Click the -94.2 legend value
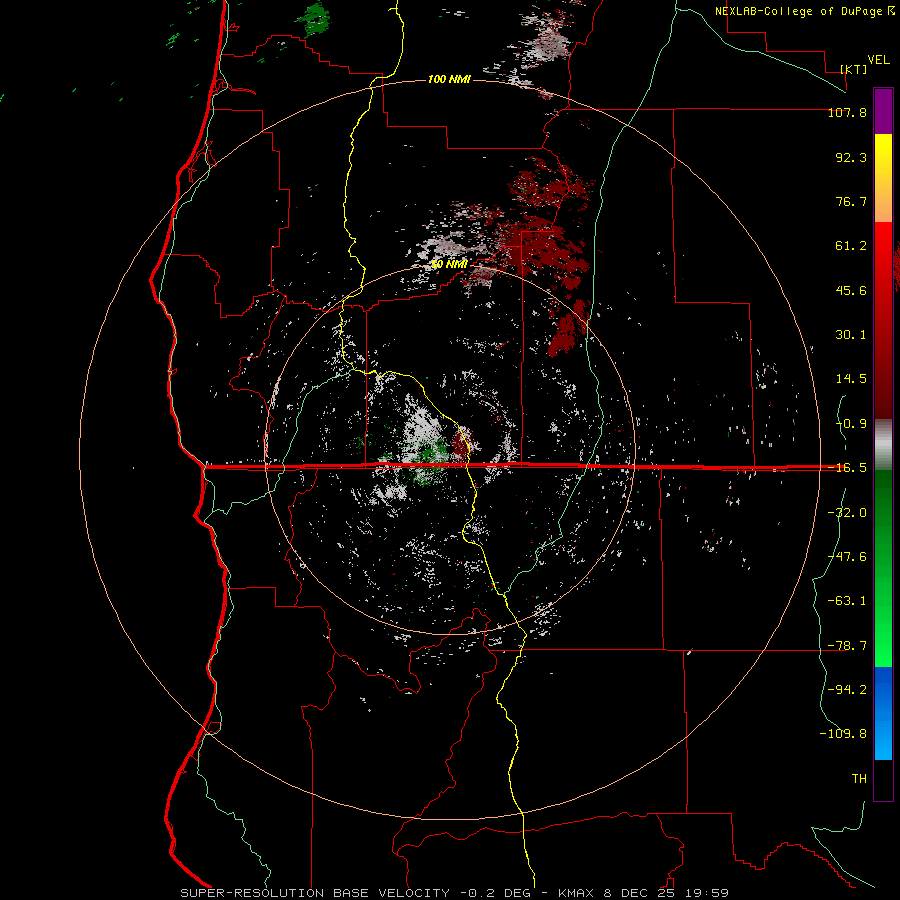This screenshot has height=900, width=900. coord(847,690)
